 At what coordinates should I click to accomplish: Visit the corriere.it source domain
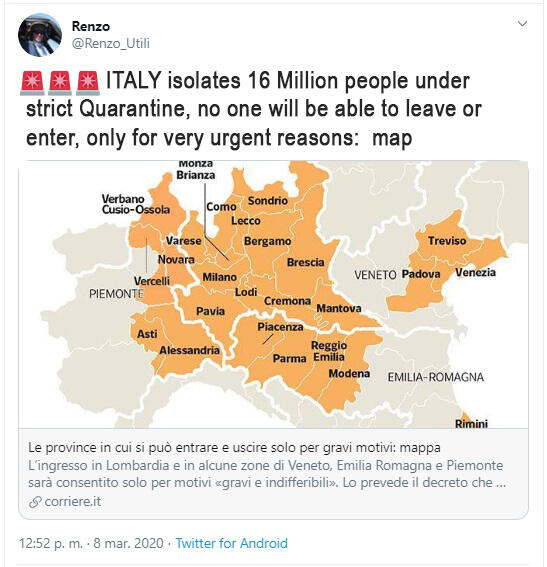(x=73, y=502)
